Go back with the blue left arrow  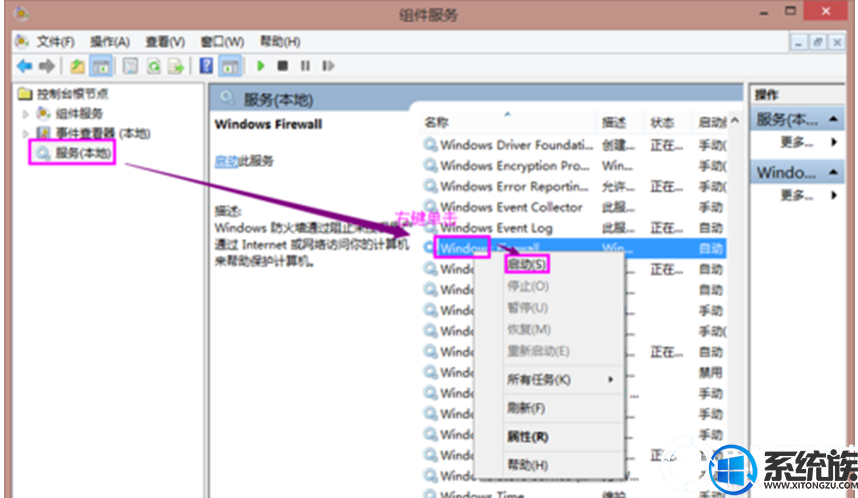(x=25, y=66)
